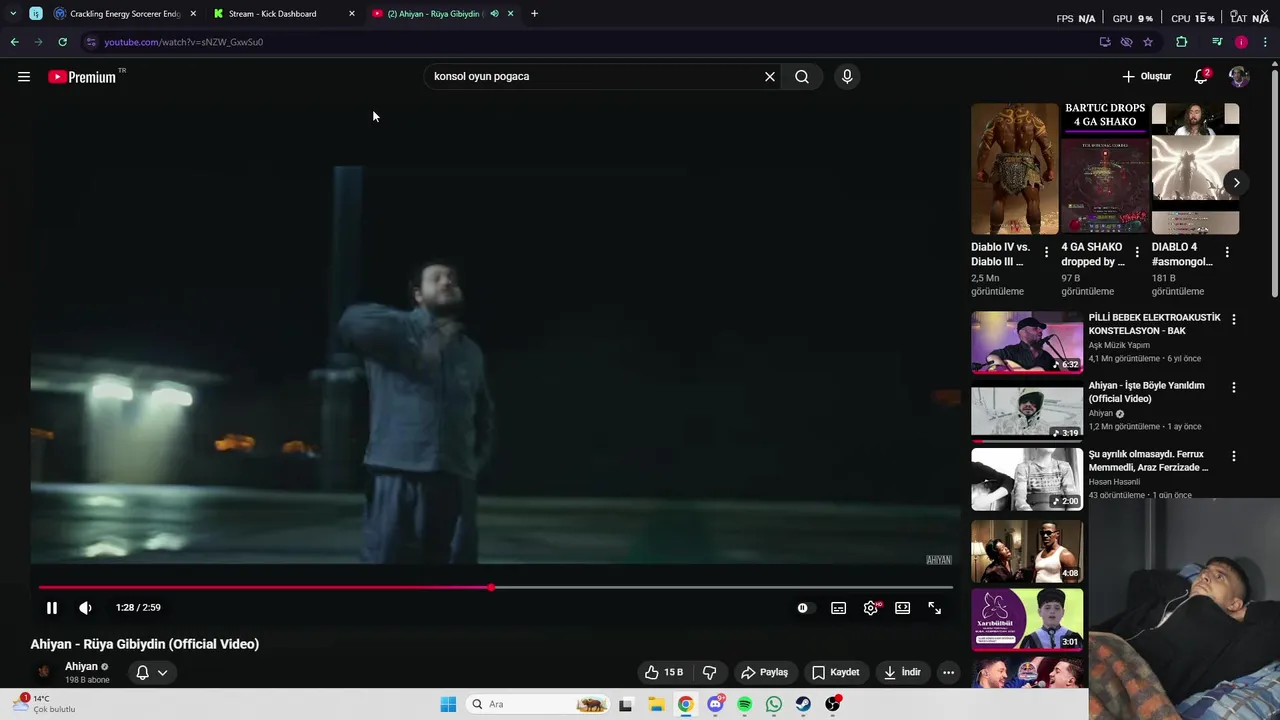Click the youtube.com address bar
Screen dimensions: 1280x720
coord(590,42)
